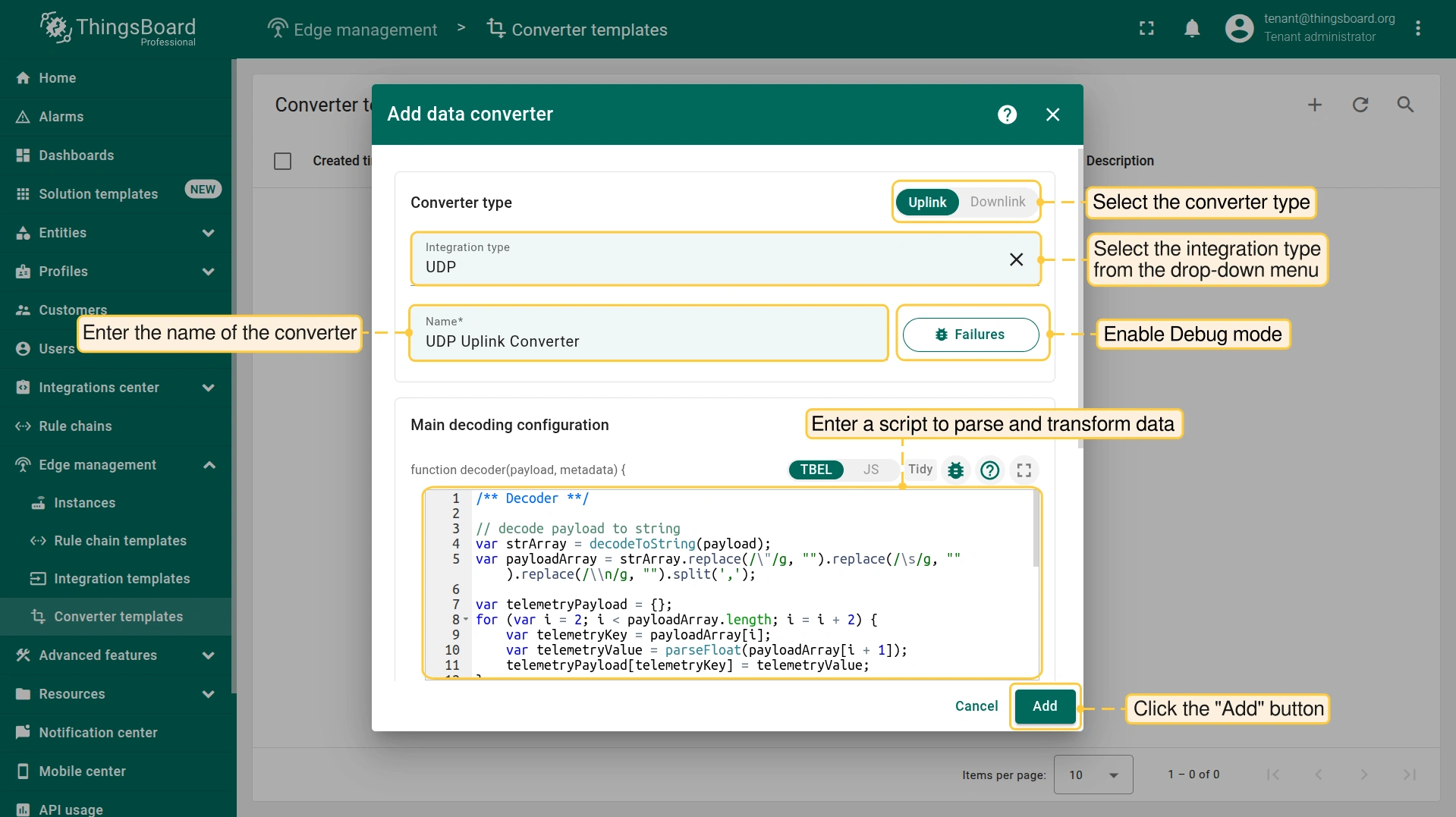This screenshot has height=817, width=1456.
Task: Click the ThingsBoard logo
Action: point(118,29)
